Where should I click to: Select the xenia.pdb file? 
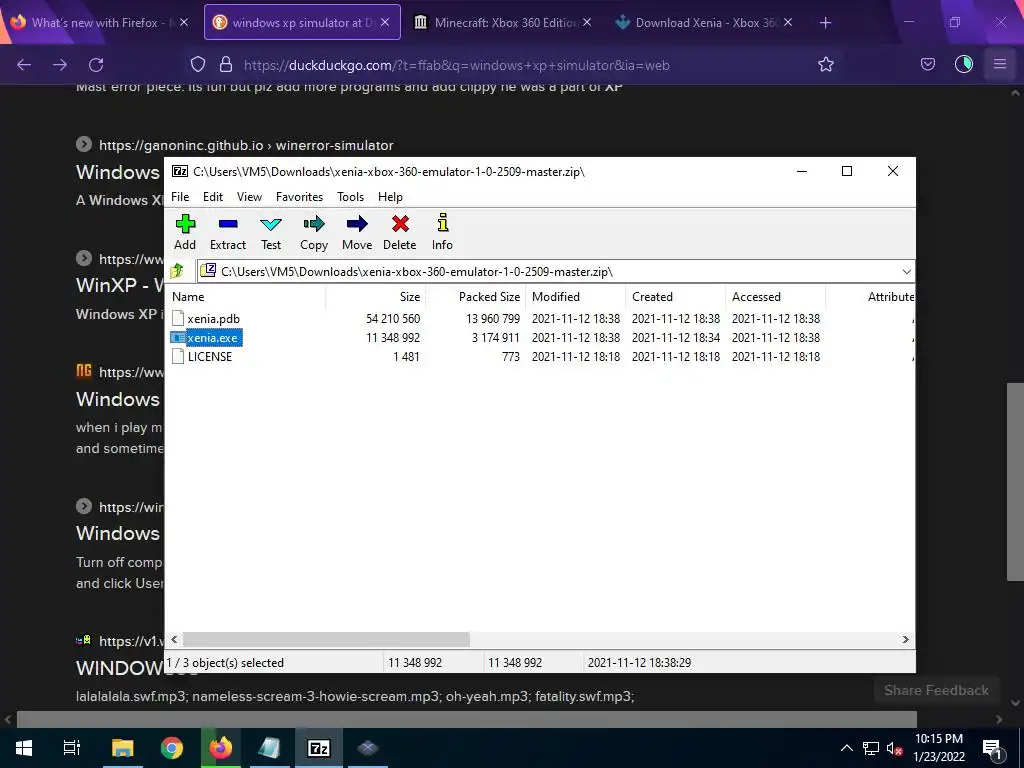point(214,319)
